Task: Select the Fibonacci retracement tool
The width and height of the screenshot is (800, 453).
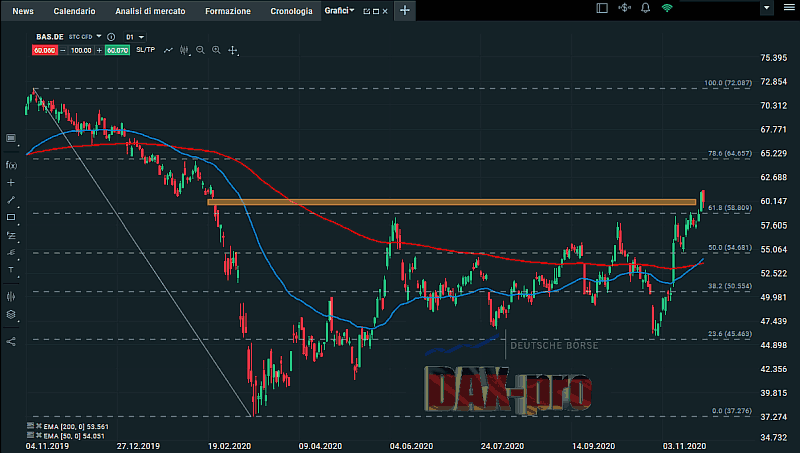Action: [11, 236]
